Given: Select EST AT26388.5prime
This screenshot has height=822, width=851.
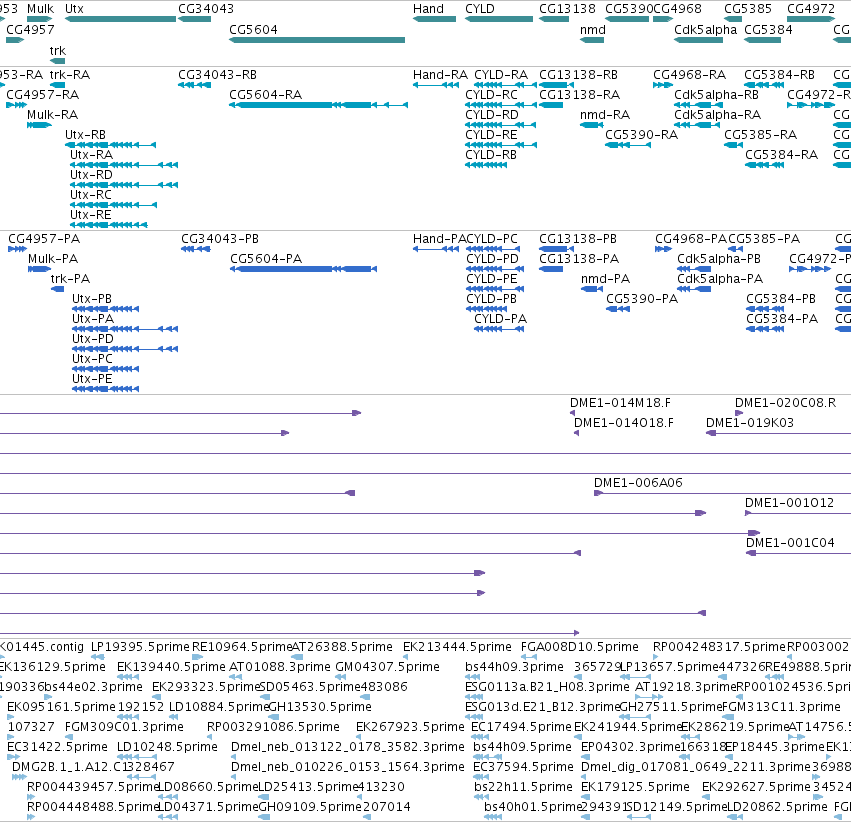Looking at the screenshot, I should point(297,657).
